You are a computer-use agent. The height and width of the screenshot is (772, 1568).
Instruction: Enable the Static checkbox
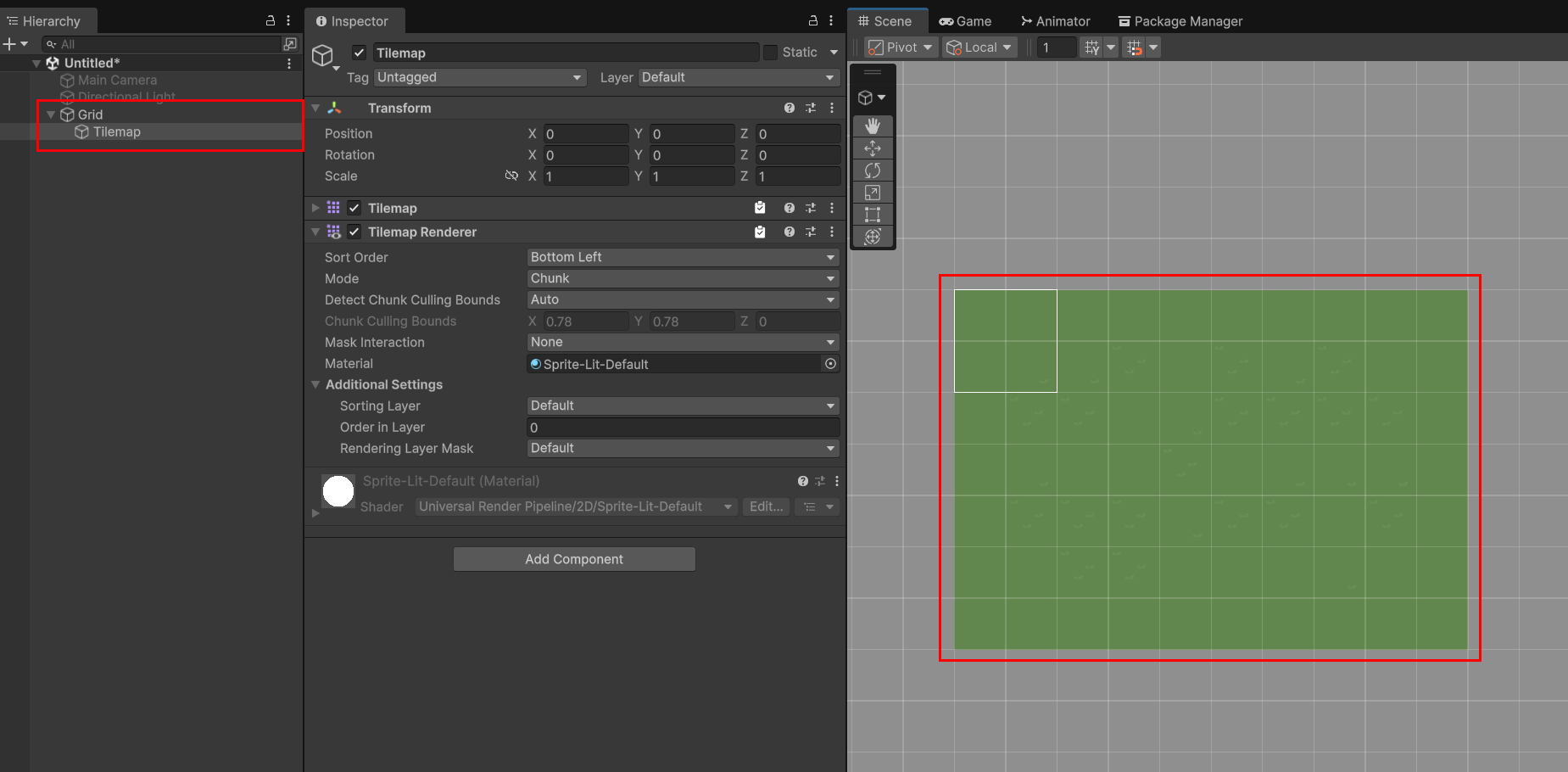770,53
